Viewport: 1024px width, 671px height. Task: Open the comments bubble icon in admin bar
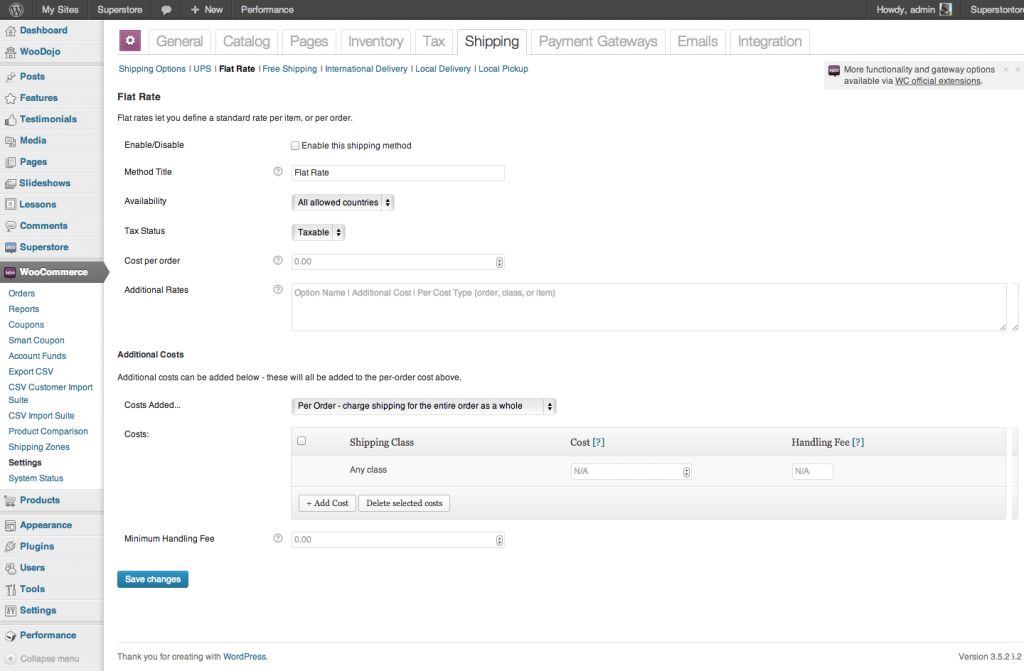(x=167, y=10)
